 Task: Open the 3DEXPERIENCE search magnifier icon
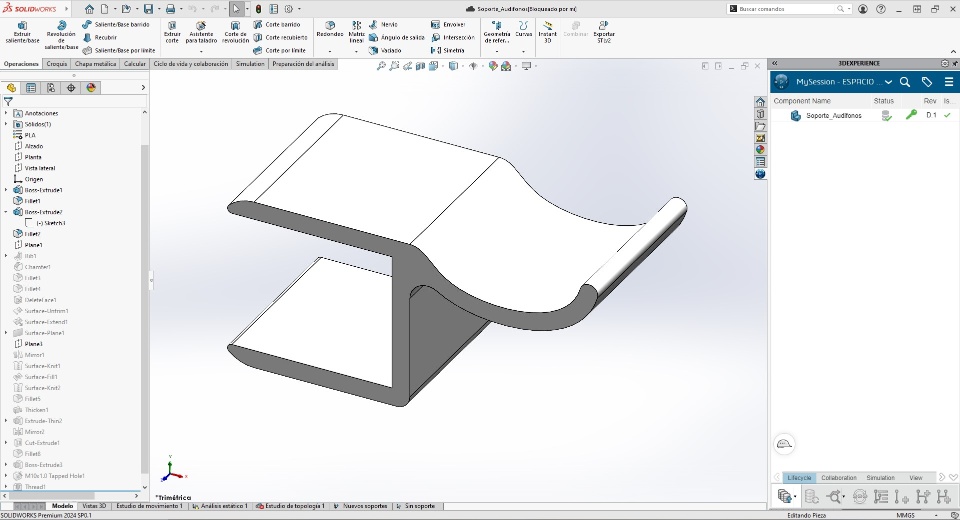tap(905, 82)
